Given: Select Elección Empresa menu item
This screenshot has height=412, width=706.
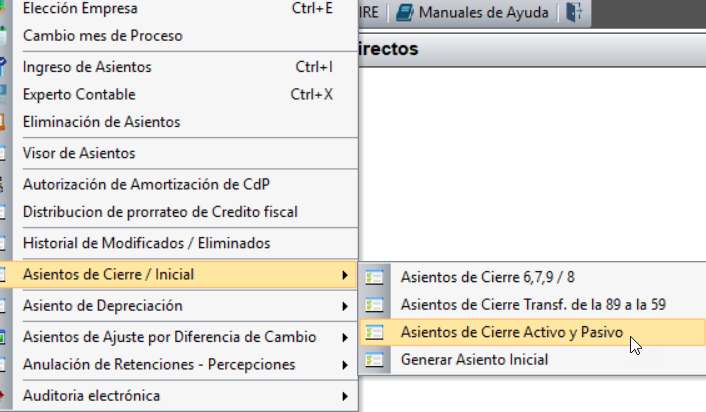Looking at the screenshot, I should click(186, 9).
